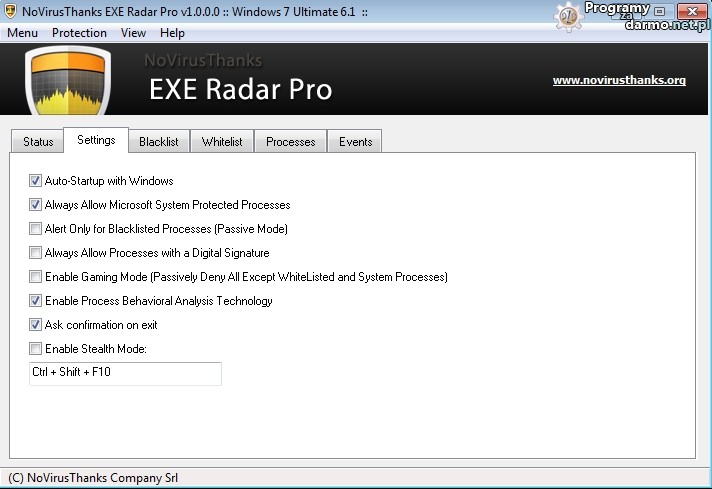
Task: Disable Auto-Startup with Windows checkbox
Action: [36, 181]
